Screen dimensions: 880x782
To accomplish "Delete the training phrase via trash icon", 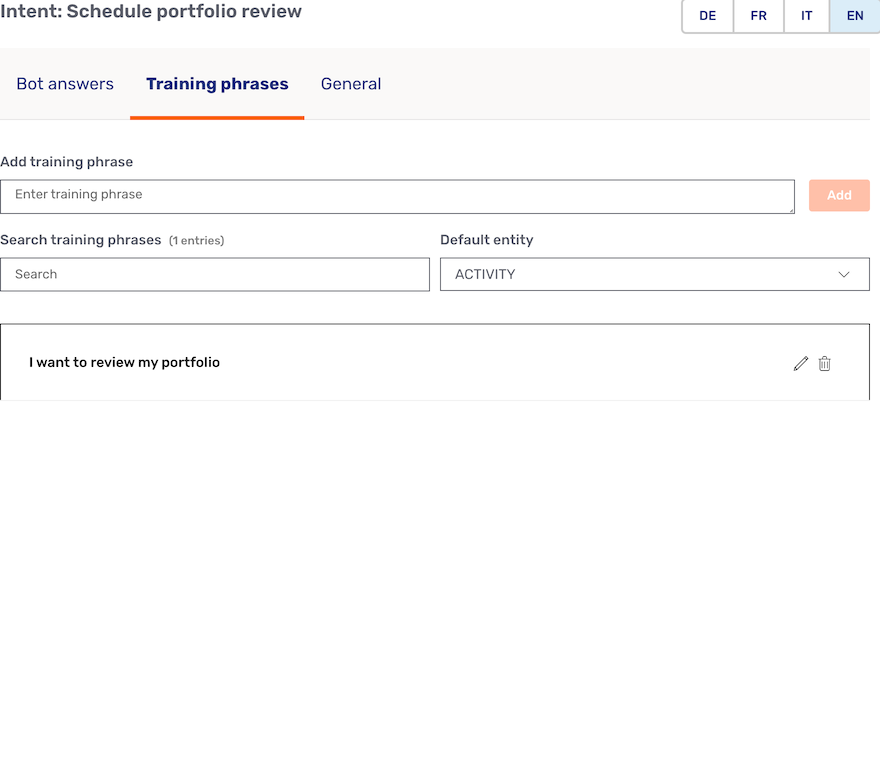I will (x=824, y=363).
